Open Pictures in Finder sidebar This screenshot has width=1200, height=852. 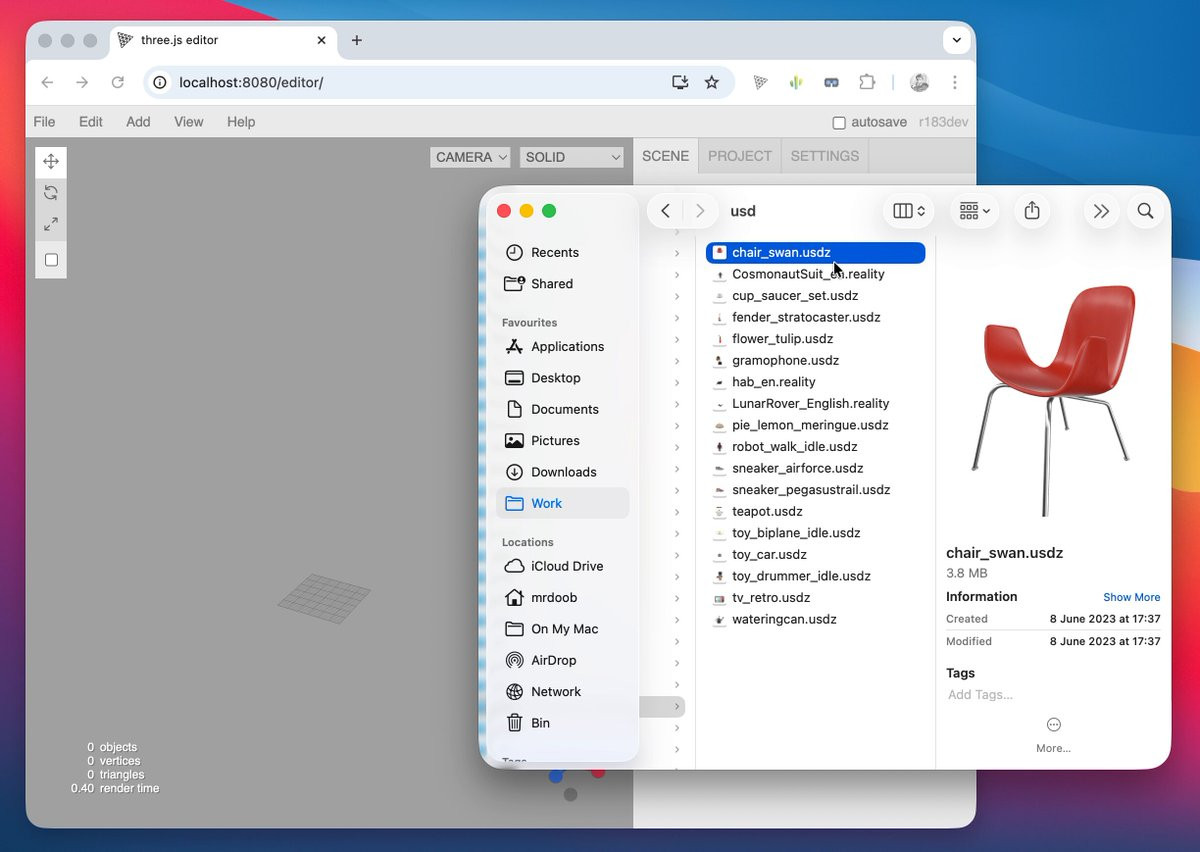pyautogui.click(x=563, y=441)
